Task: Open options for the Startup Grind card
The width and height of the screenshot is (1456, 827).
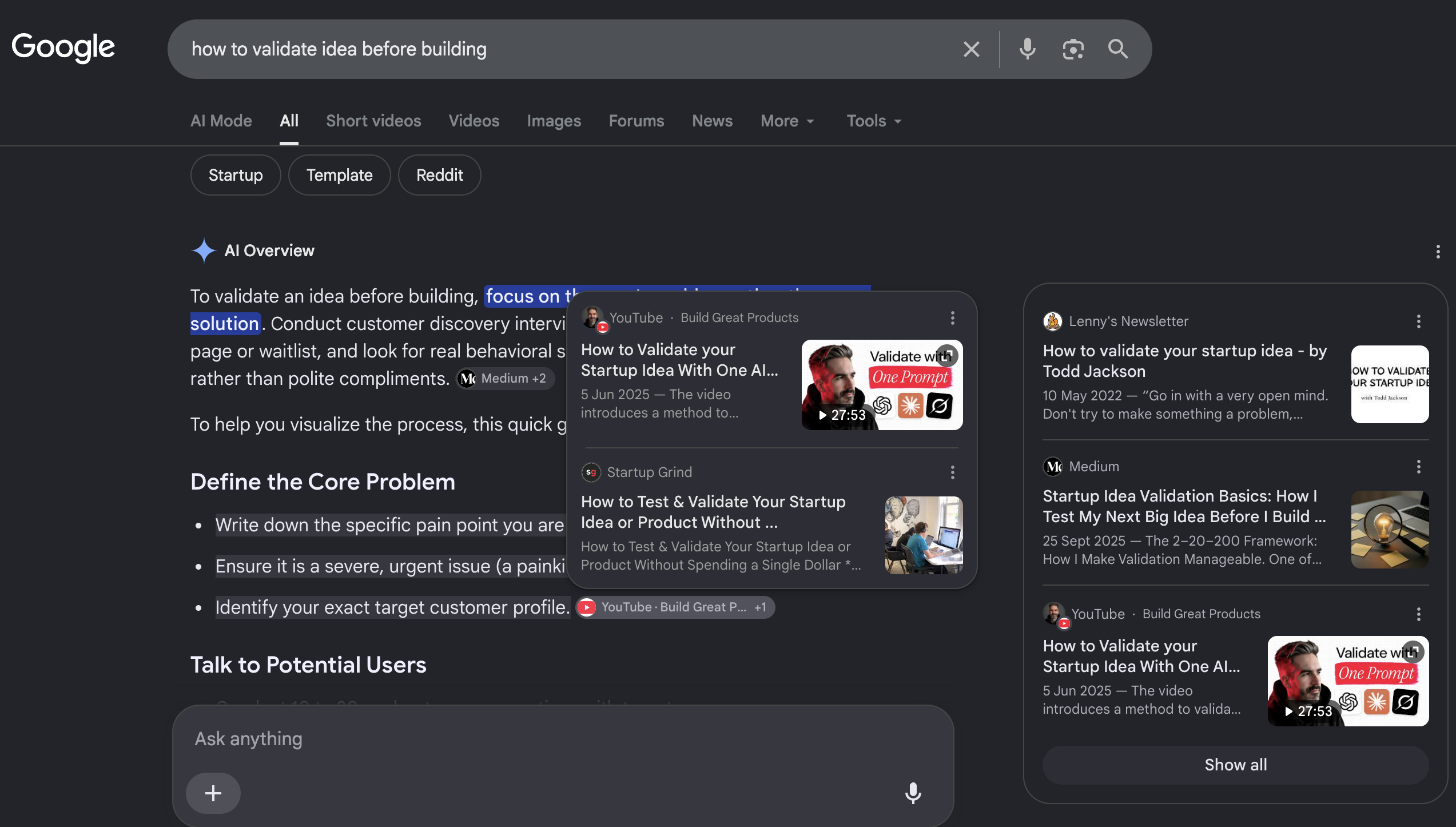Action: click(953, 472)
